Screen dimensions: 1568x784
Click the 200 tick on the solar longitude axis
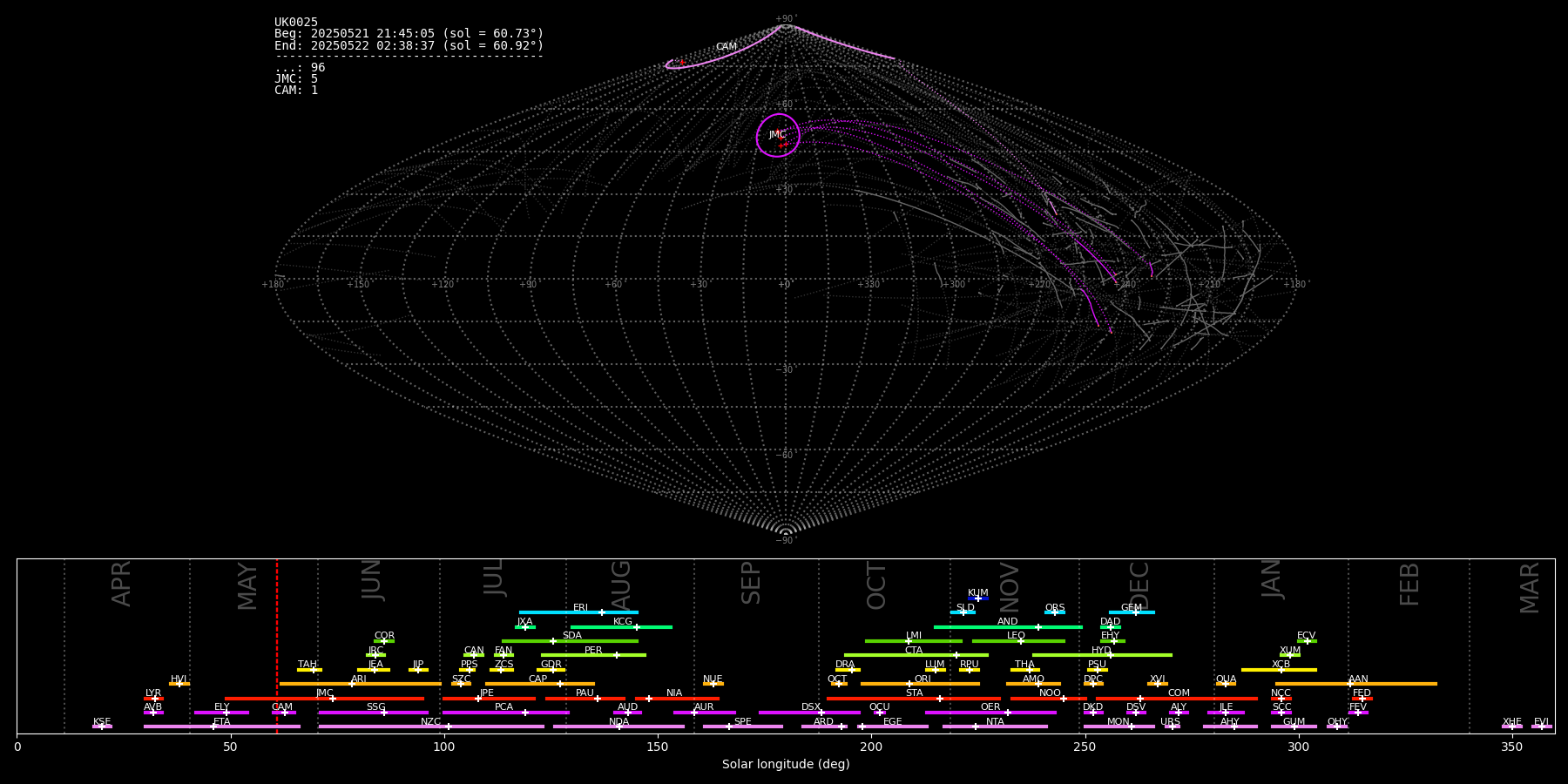point(871,747)
